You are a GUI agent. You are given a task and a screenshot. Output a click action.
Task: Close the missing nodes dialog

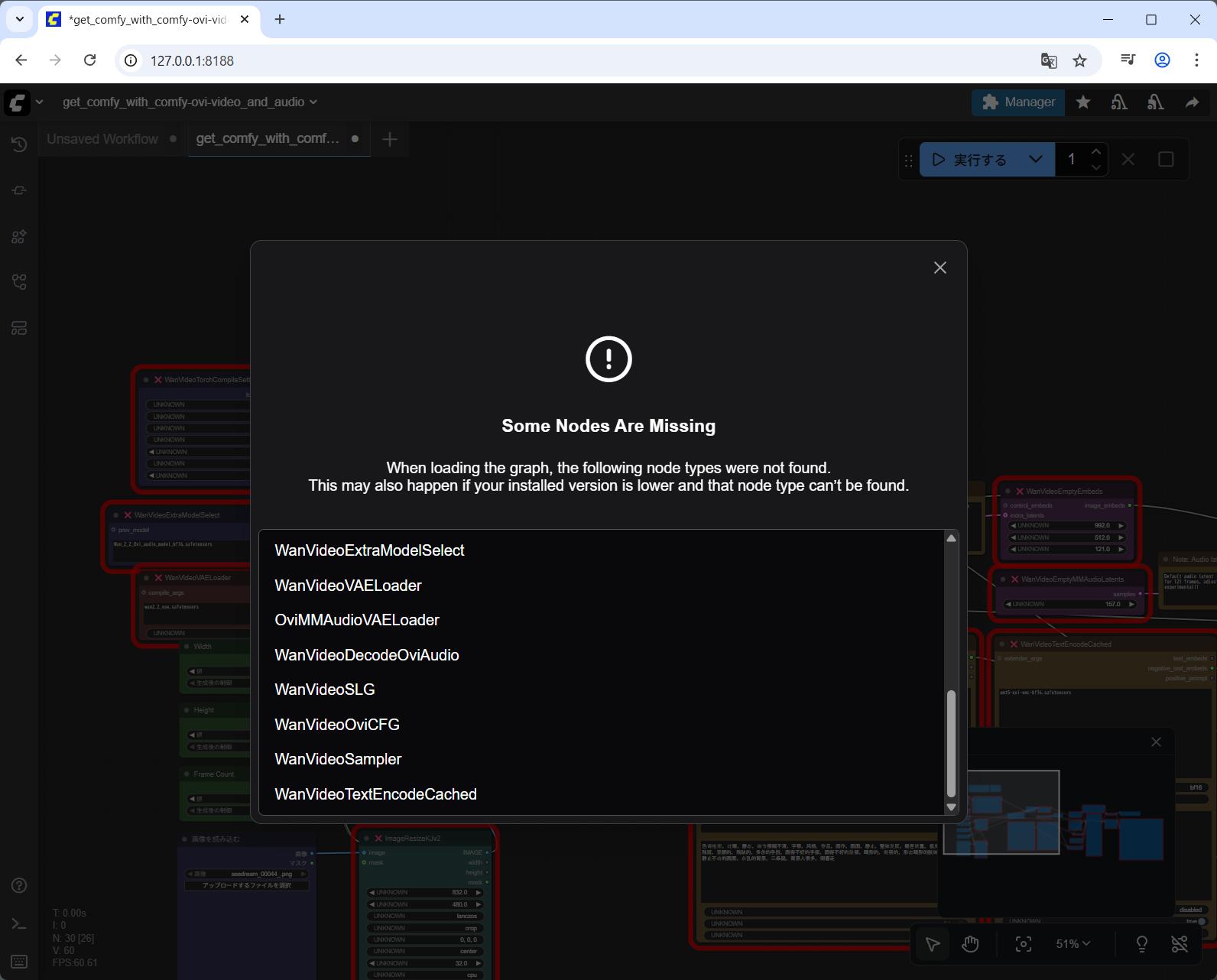940,268
